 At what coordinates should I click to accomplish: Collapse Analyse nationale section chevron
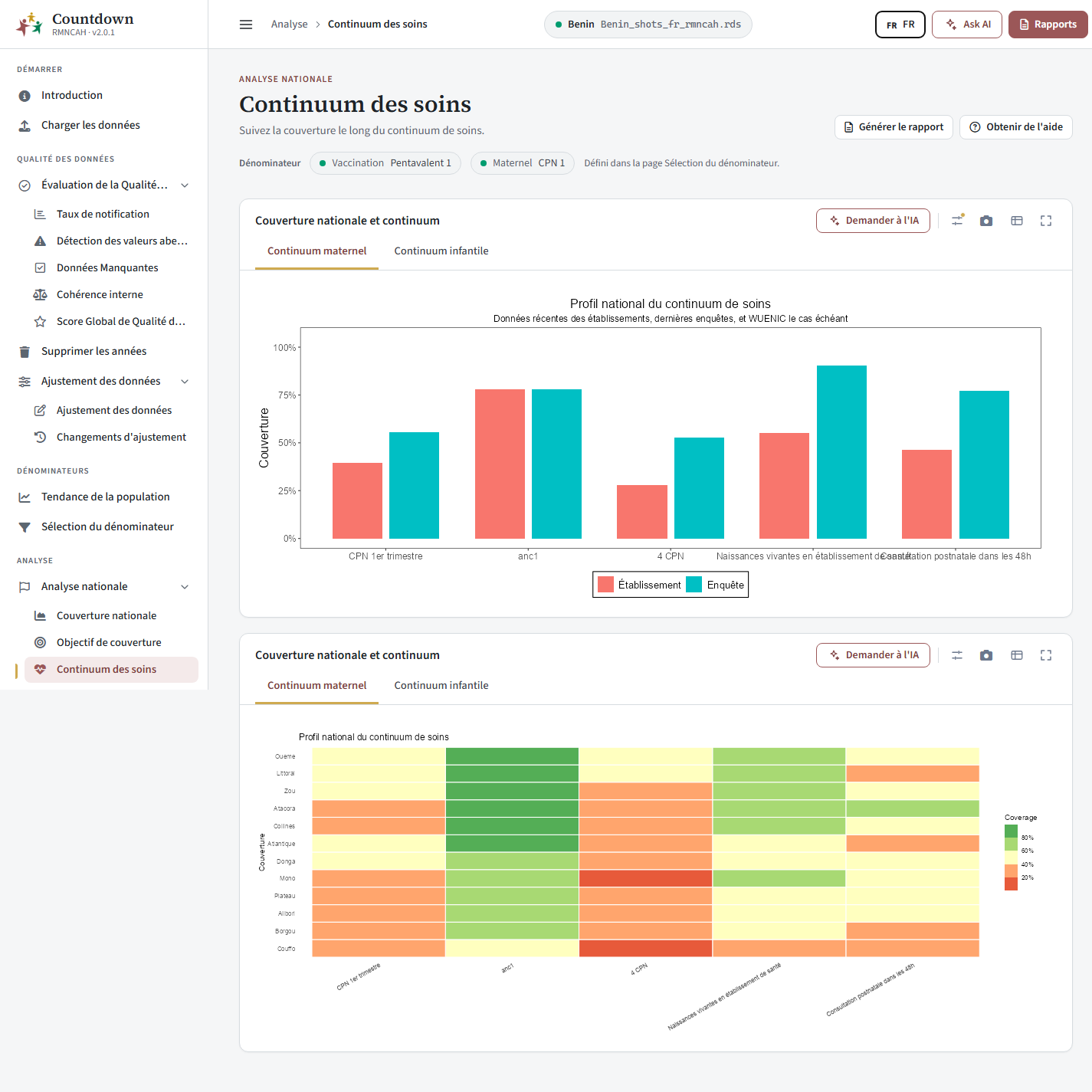pyautogui.click(x=185, y=587)
